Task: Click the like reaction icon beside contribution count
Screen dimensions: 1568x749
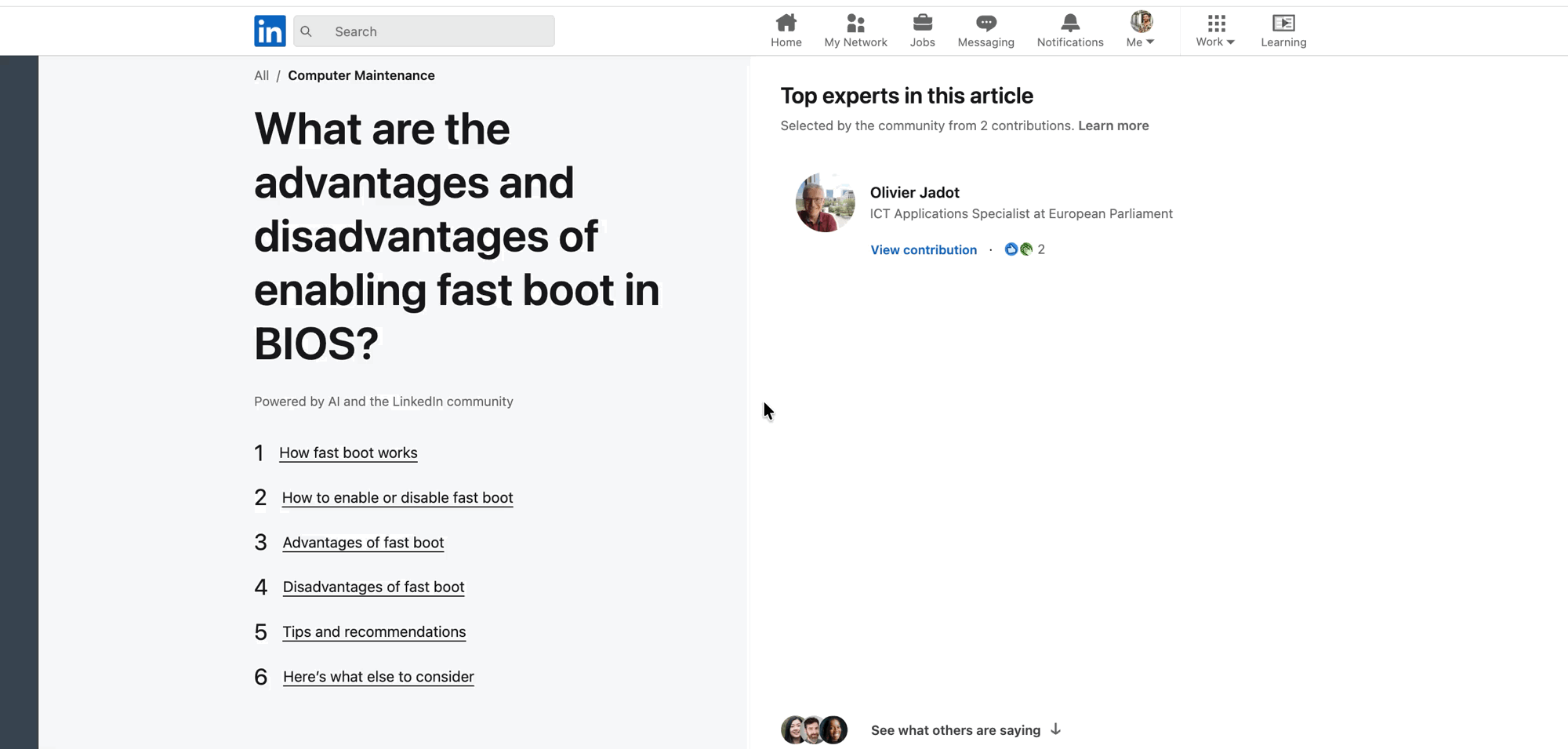Action: click(x=1011, y=249)
